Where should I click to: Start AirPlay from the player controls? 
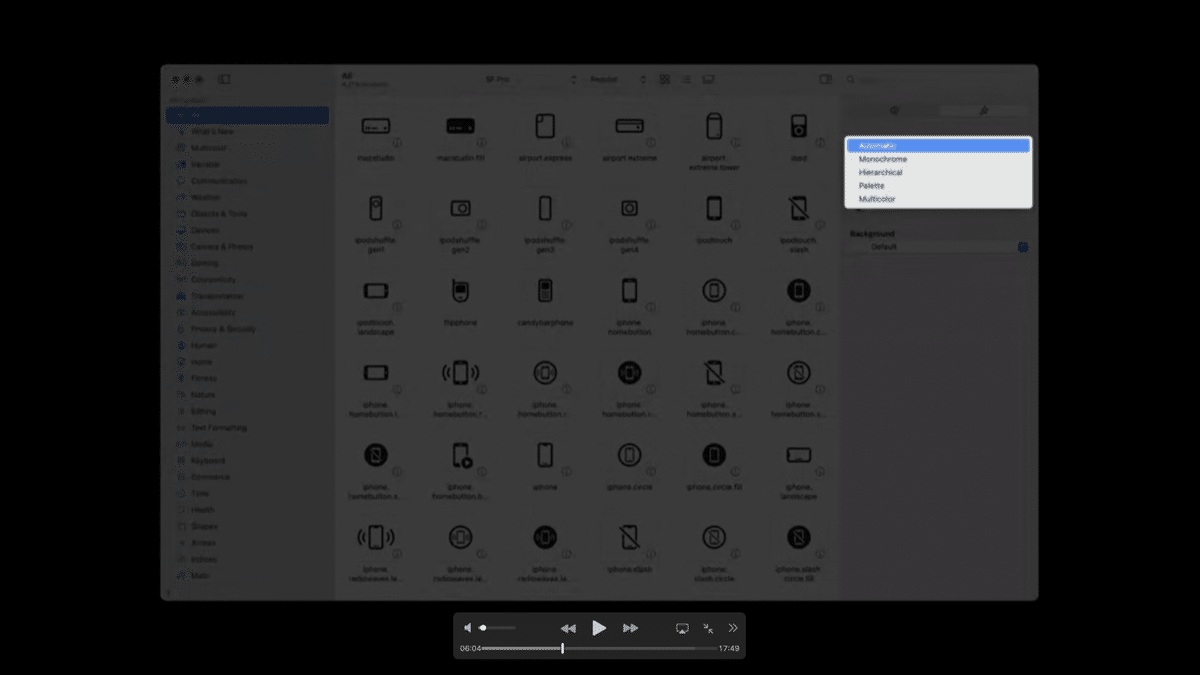[x=682, y=628]
